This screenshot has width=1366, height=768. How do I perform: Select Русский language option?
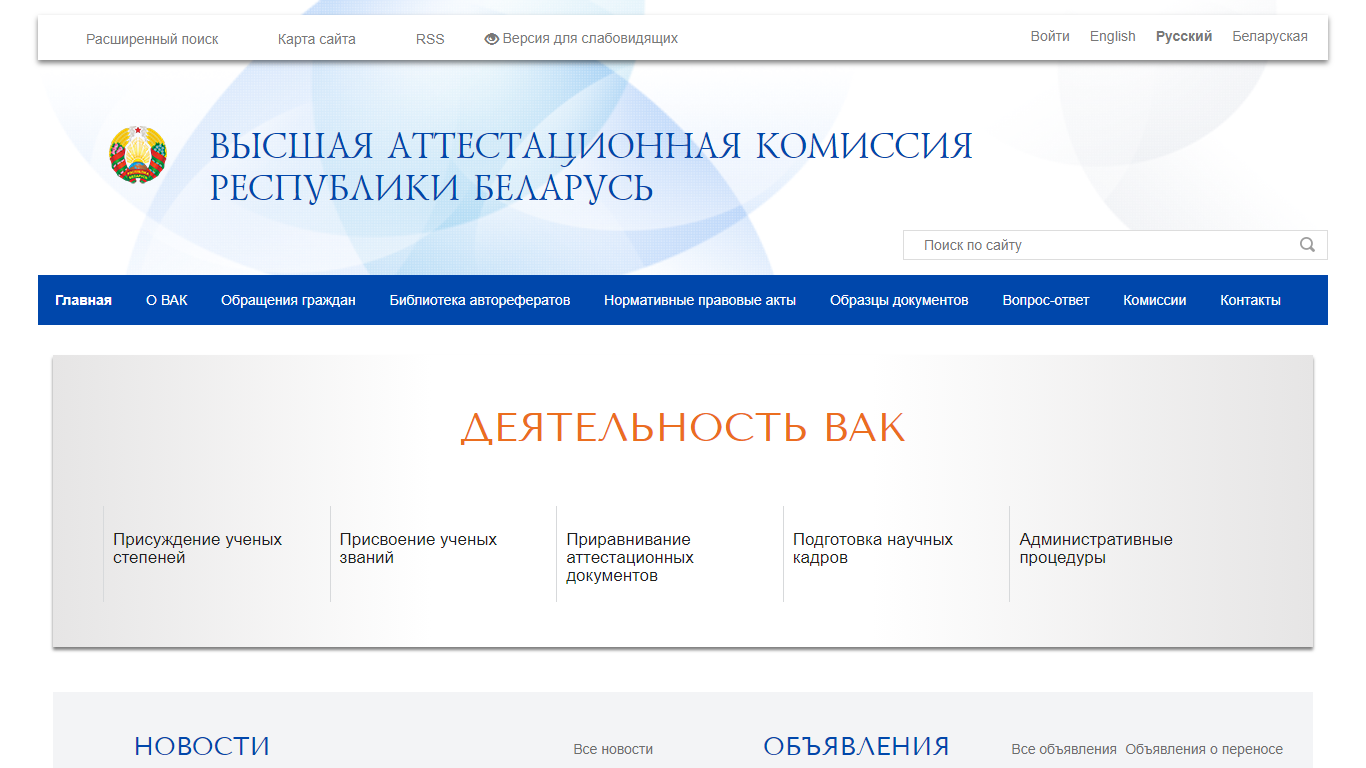[x=1184, y=36]
